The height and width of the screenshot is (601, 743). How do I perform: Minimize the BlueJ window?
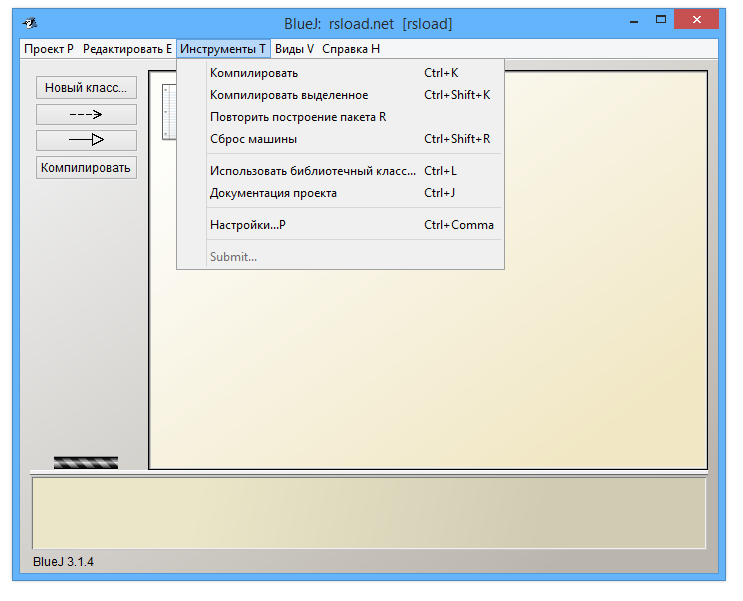coord(634,21)
